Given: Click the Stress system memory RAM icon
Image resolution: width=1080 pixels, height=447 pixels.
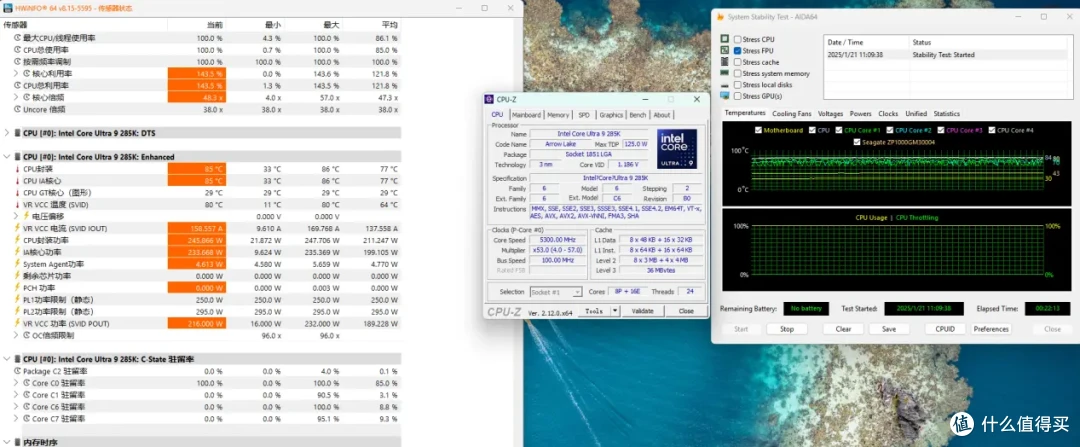Looking at the screenshot, I should pyautogui.click(x=725, y=73).
